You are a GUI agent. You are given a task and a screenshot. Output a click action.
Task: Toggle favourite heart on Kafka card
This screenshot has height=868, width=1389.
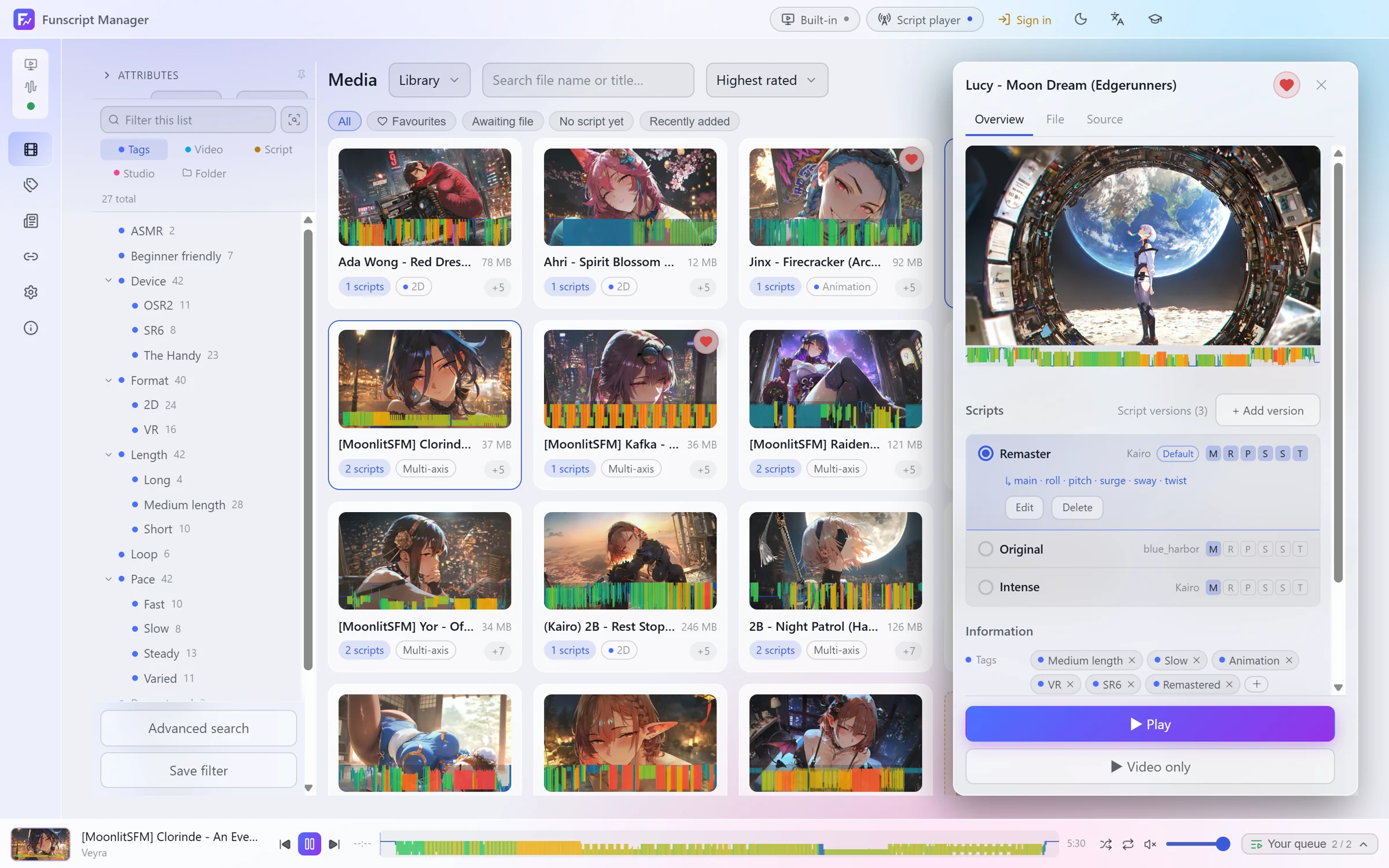[705, 341]
